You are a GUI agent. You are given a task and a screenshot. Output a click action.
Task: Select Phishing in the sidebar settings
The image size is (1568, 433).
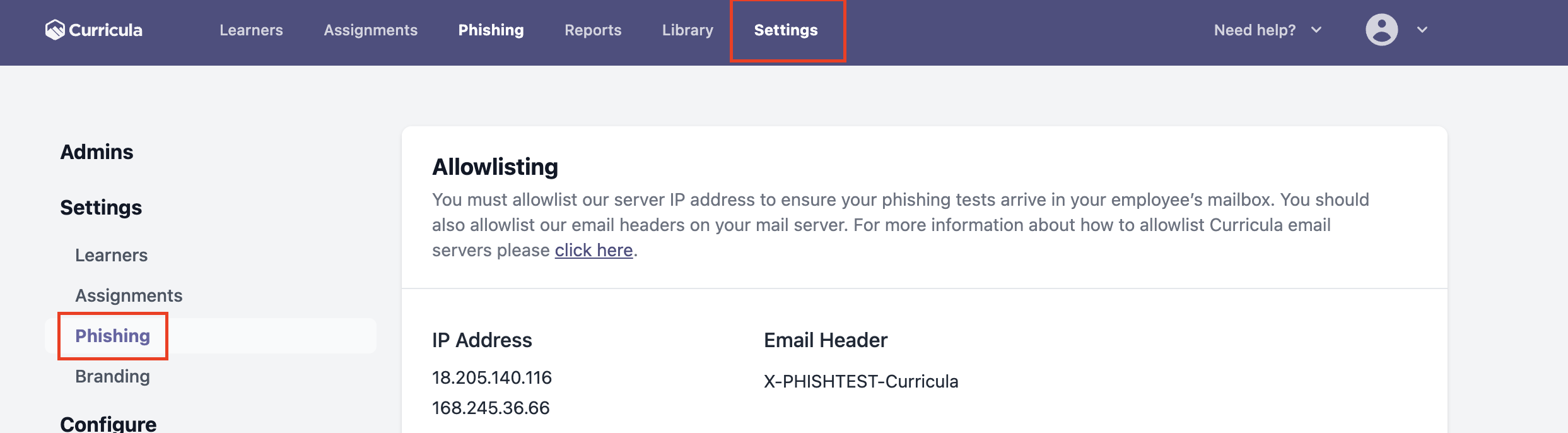tap(112, 336)
